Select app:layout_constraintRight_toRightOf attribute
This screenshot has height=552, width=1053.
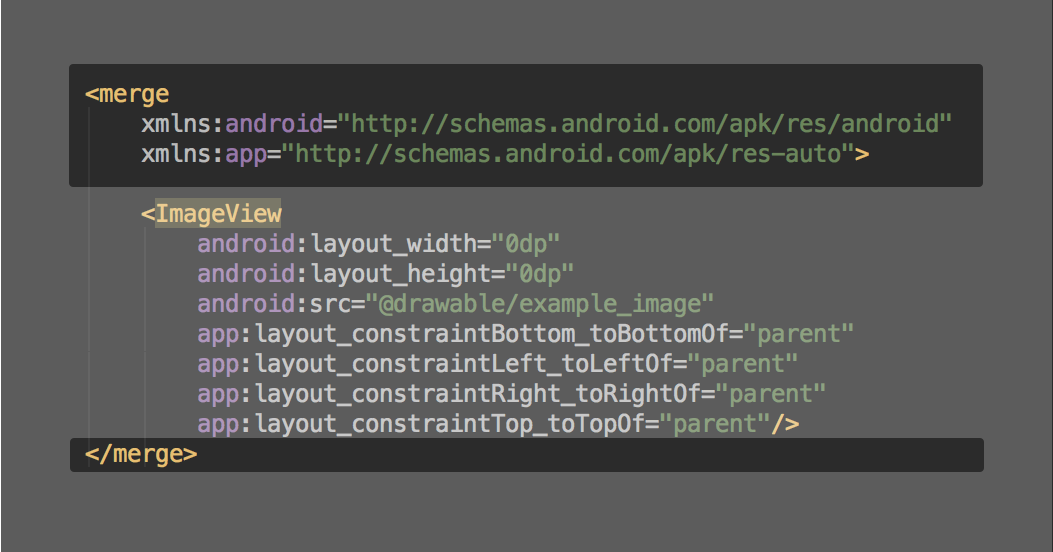point(449,394)
